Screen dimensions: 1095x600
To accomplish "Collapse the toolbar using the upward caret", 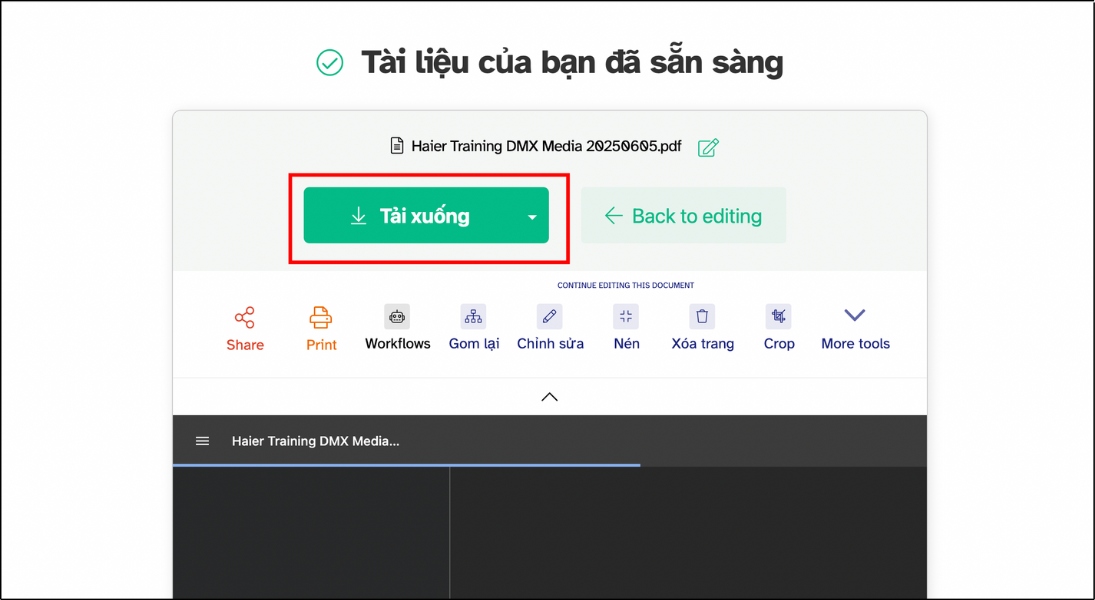I will tap(549, 396).
